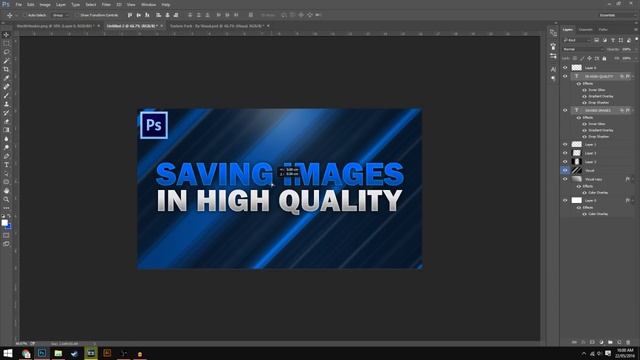Click the create new group folder icon
This screenshot has height=360, width=640.
click(x=610, y=342)
